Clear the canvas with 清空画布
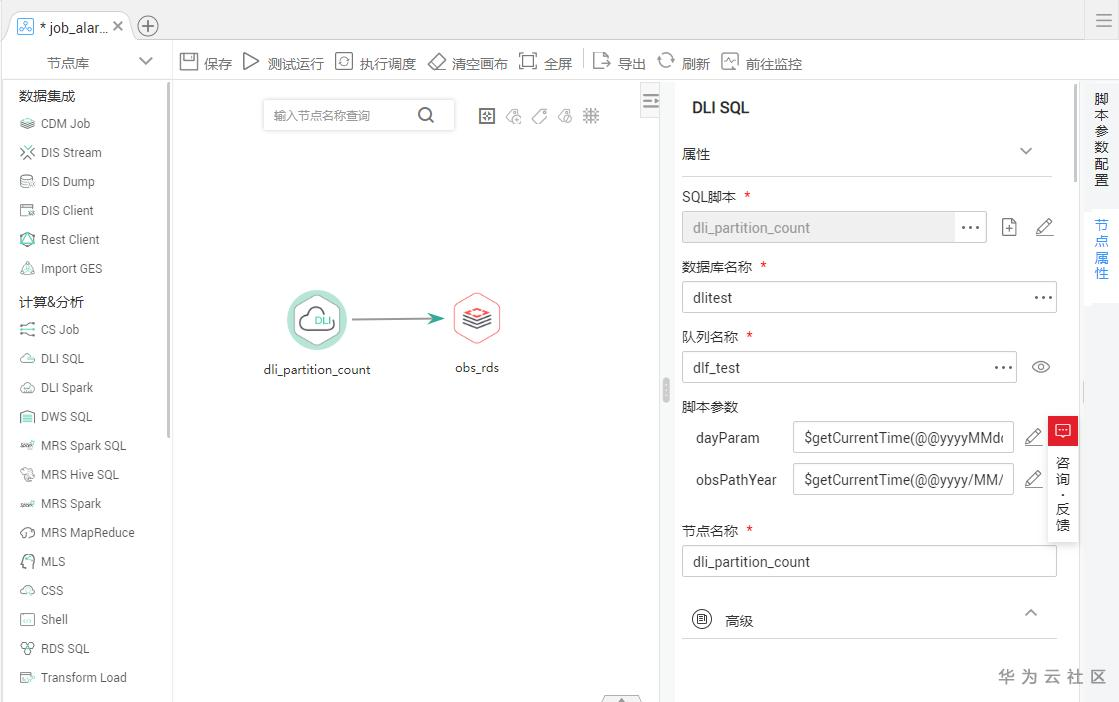The width and height of the screenshot is (1119, 702). click(467, 63)
